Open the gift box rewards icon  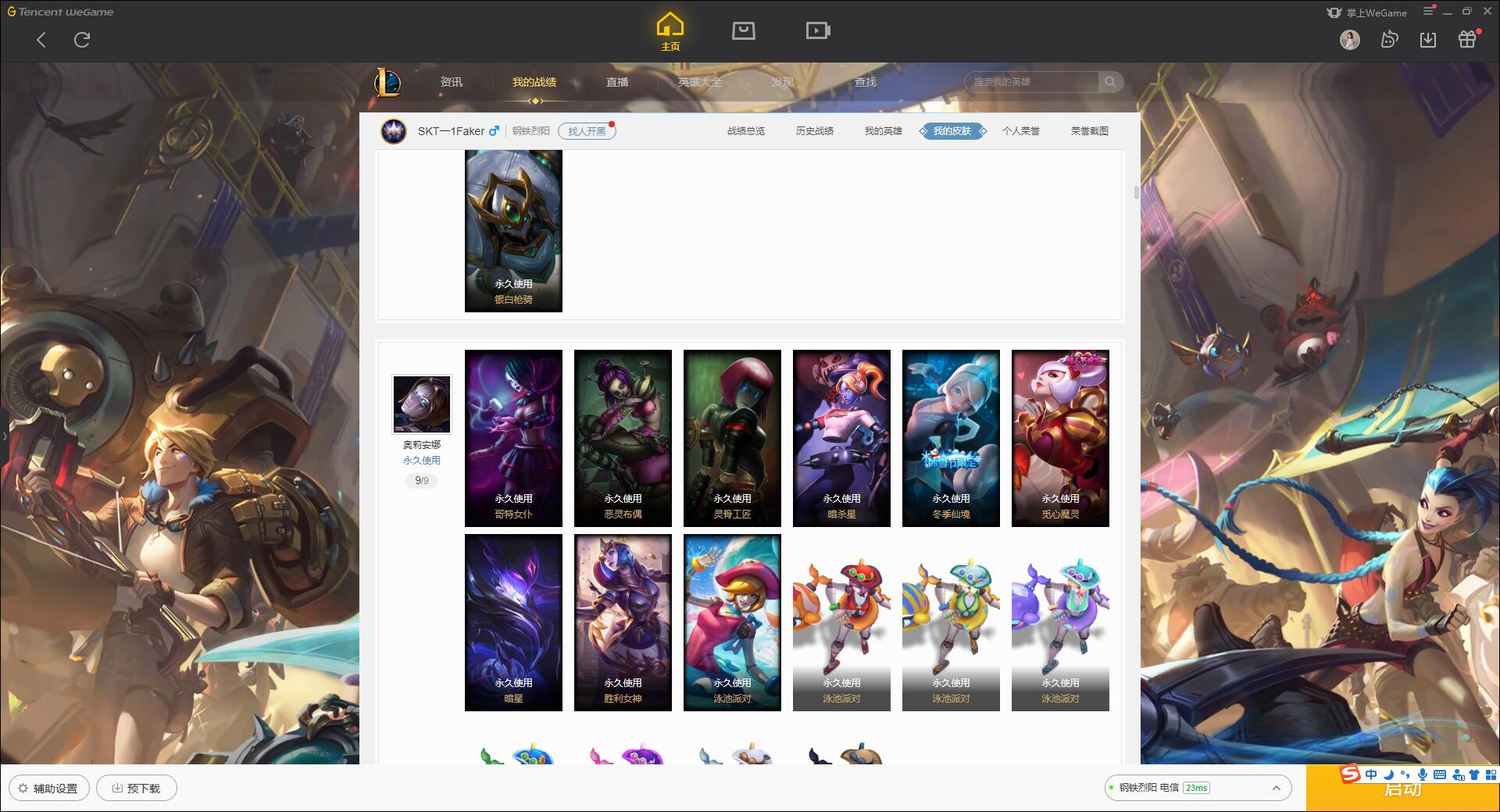(1467, 39)
